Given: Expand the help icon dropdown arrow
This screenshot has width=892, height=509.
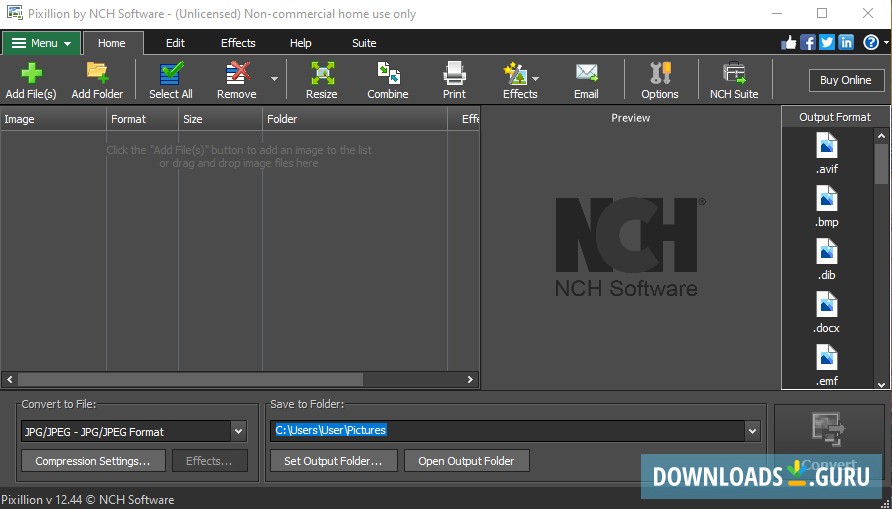Looking at the screenshot, I should (886, 43).
